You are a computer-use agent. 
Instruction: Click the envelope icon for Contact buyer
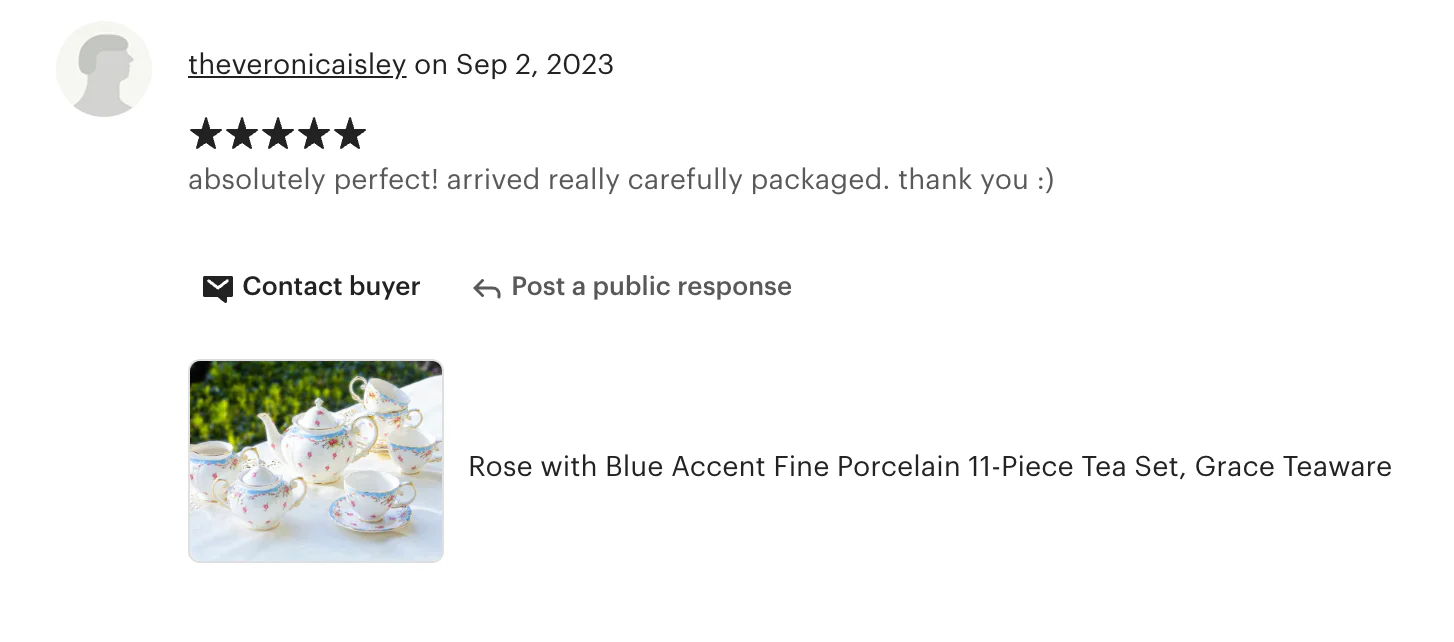pyautogui.click(x=217, y=288)
